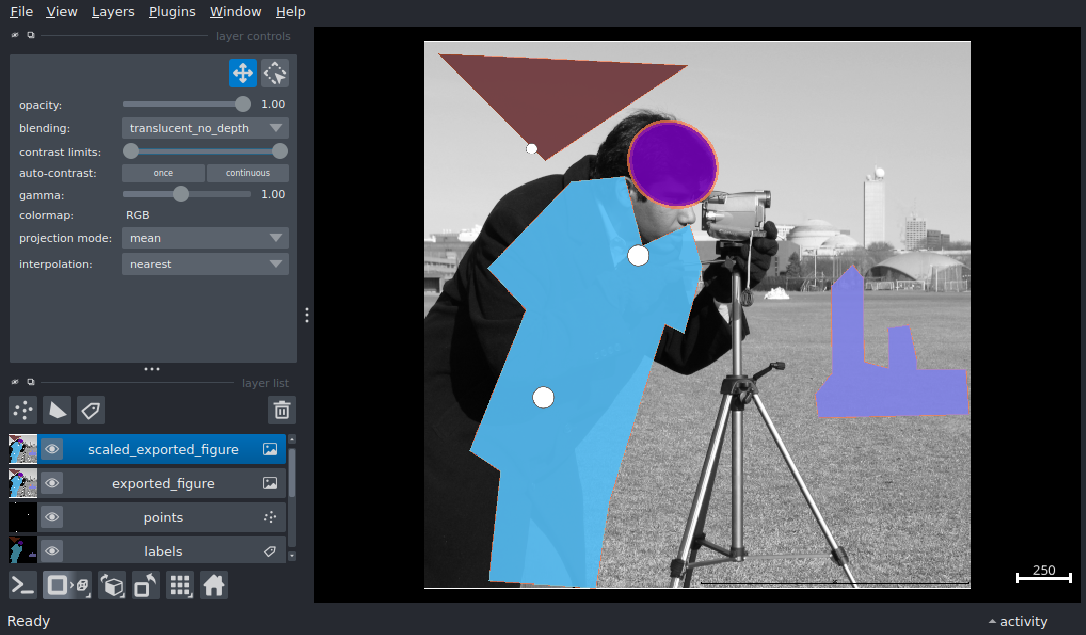This screenshot has width=1086, height=635.
Task: Open the blending mode dropdown
Action: (x=205, y=128)
